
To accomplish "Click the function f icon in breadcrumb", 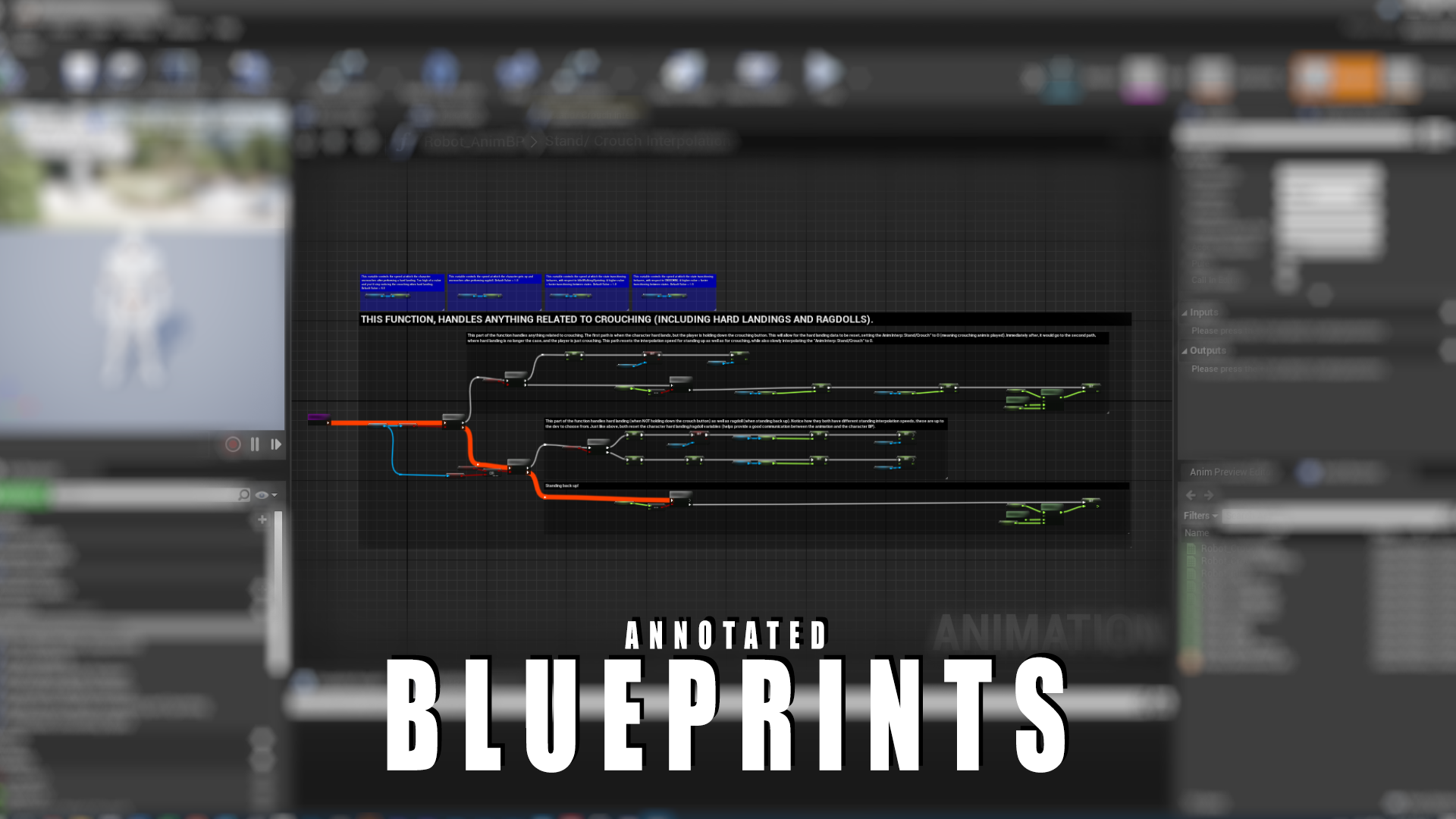I will (x=404, y=142).
